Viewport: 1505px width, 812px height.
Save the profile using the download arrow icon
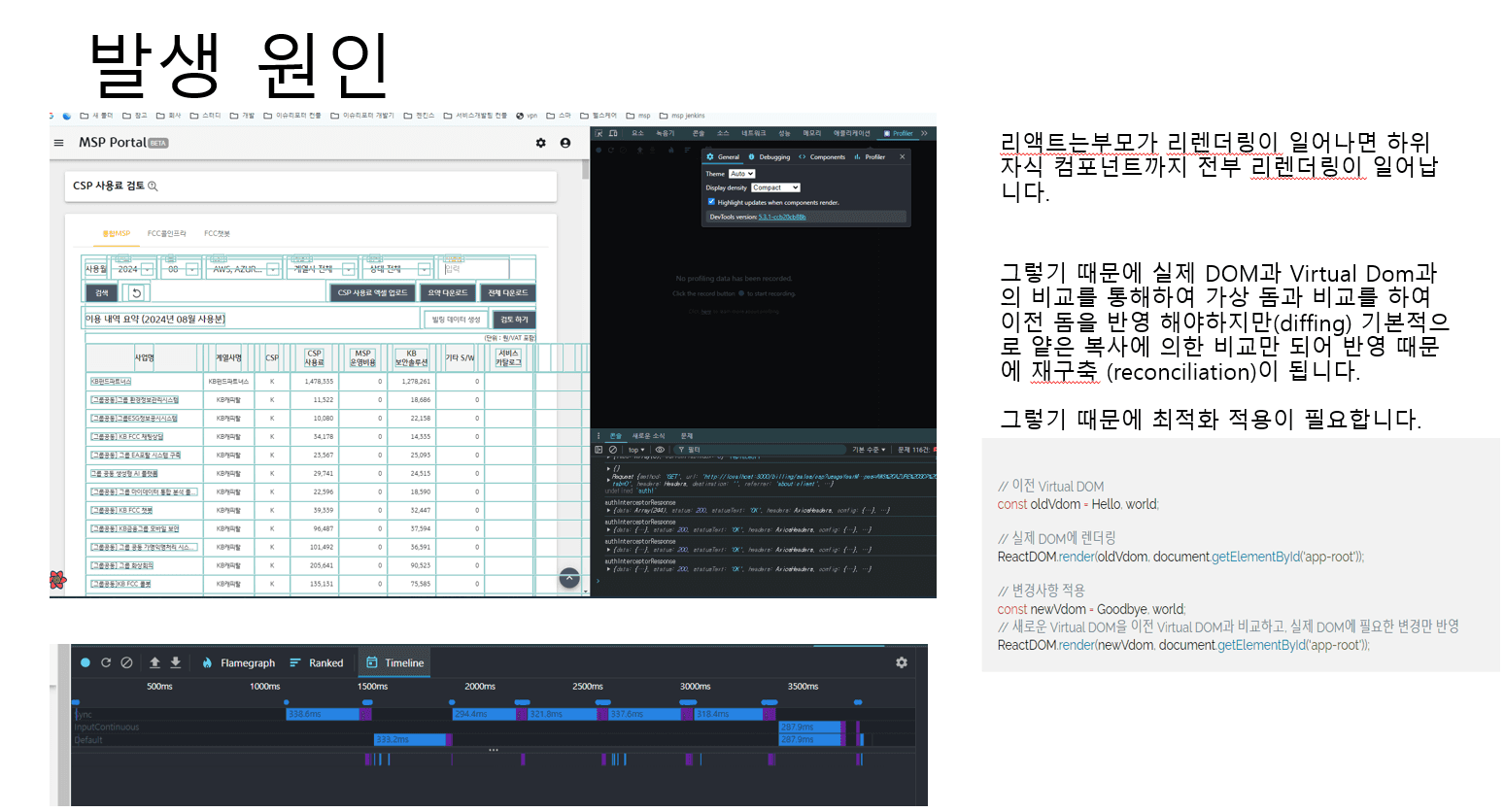[176, 662]
